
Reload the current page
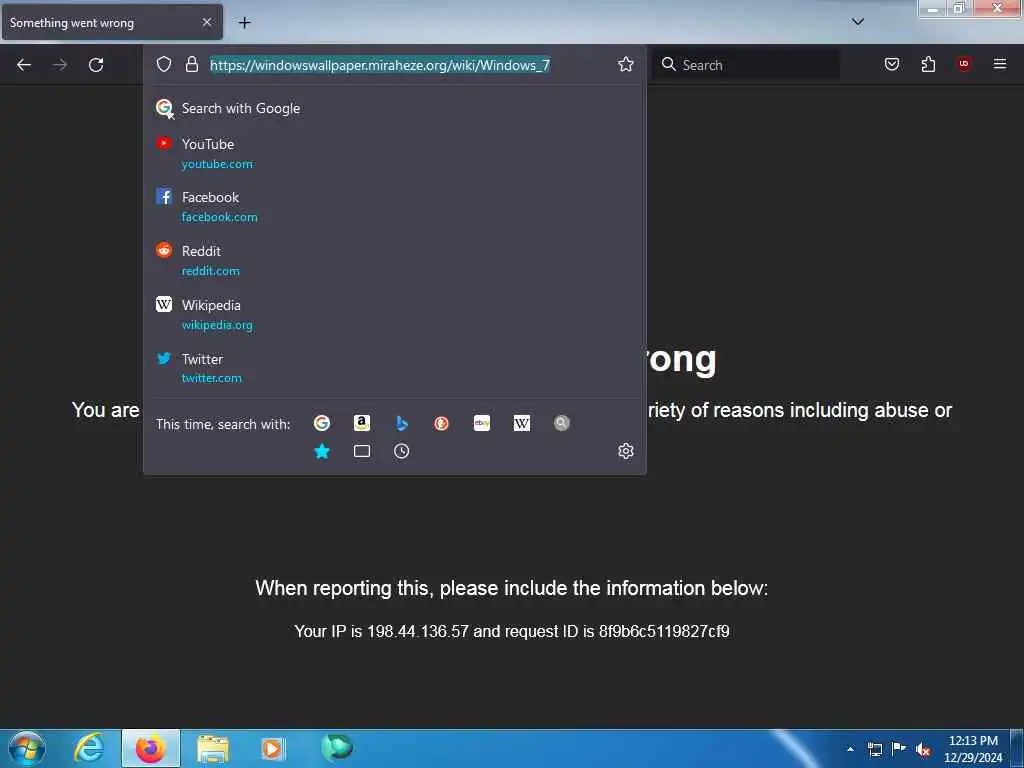point(96,65)
